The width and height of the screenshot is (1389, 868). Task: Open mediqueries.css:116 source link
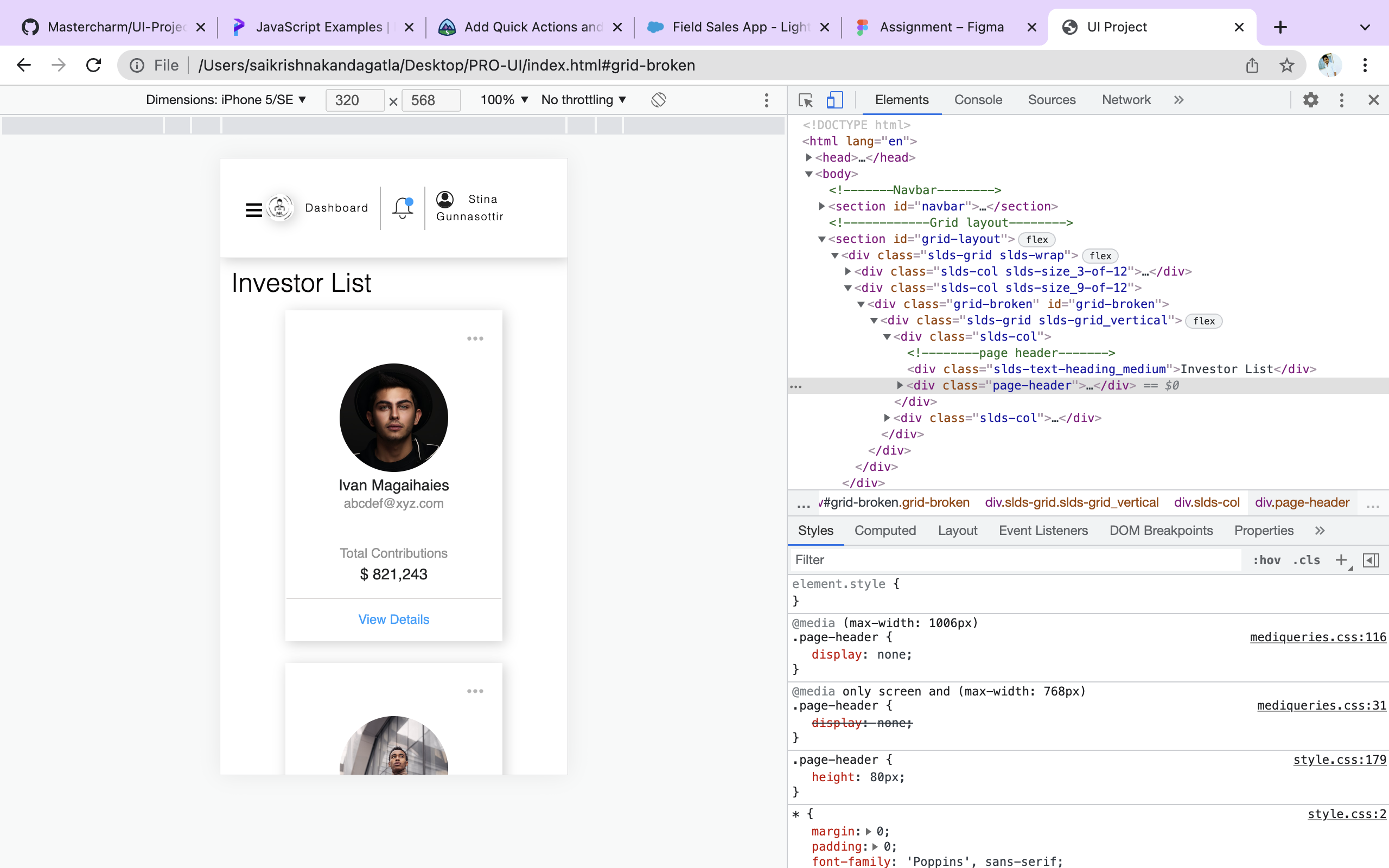point(1318,637)
